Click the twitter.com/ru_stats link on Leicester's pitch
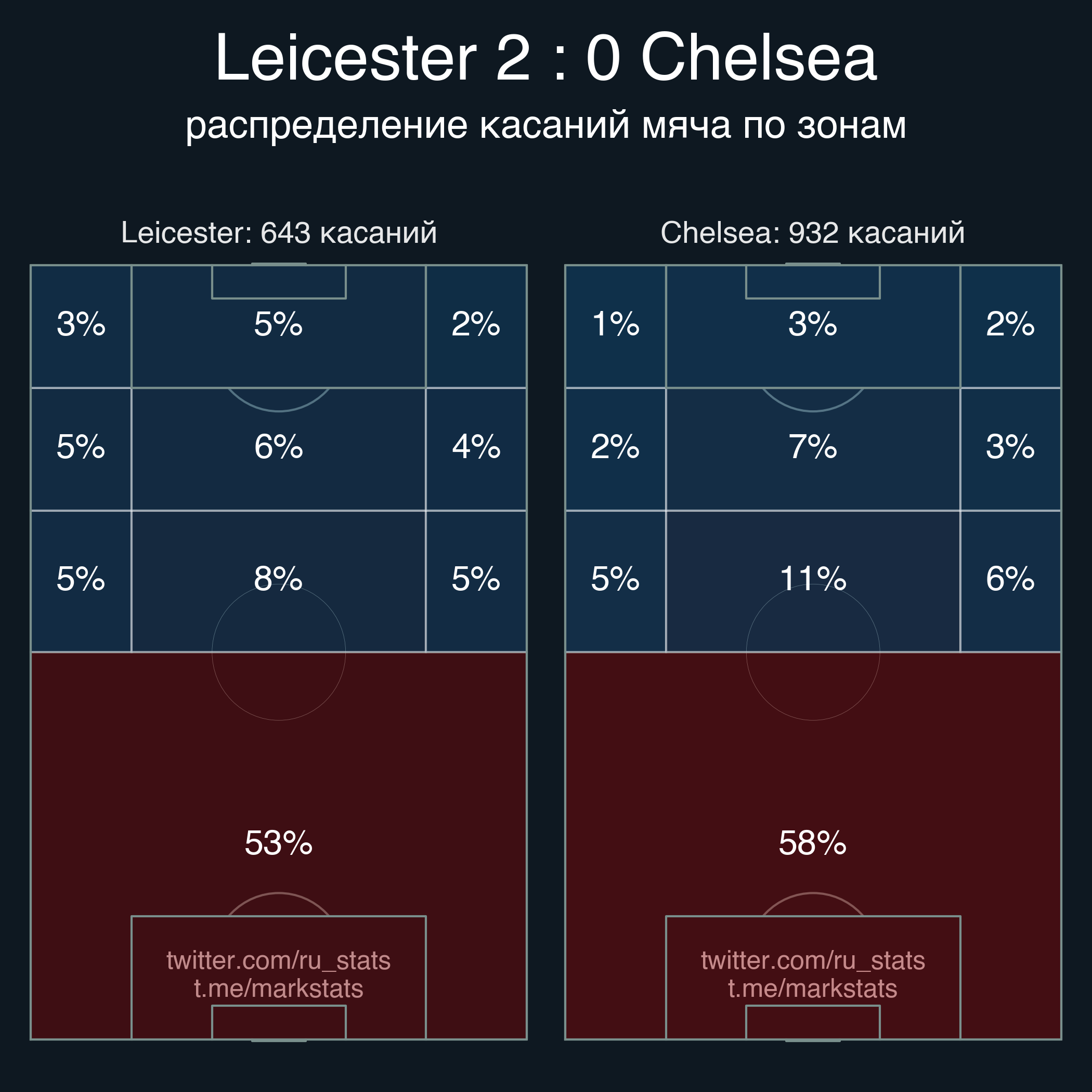This screenshot has height=1092, width=1092. click(x=278, y=960)
